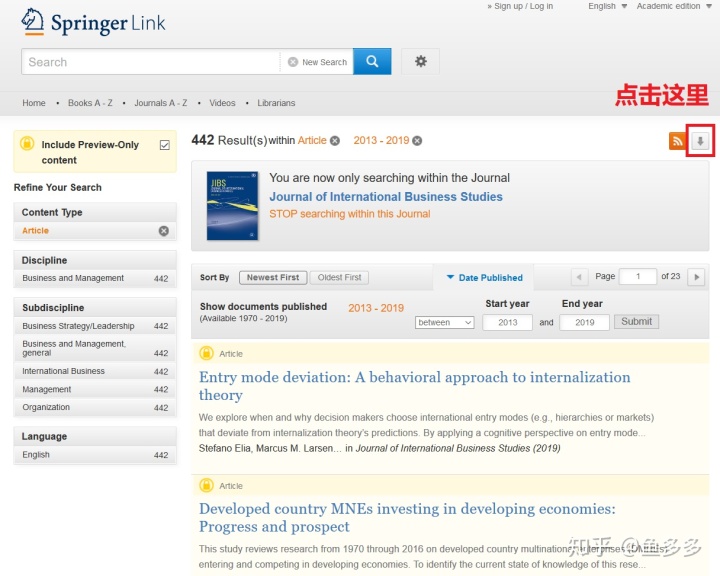This screenshot has height=576, width=720.
Task: Open the 'between' date range dropdown
Action: [444, 322]
